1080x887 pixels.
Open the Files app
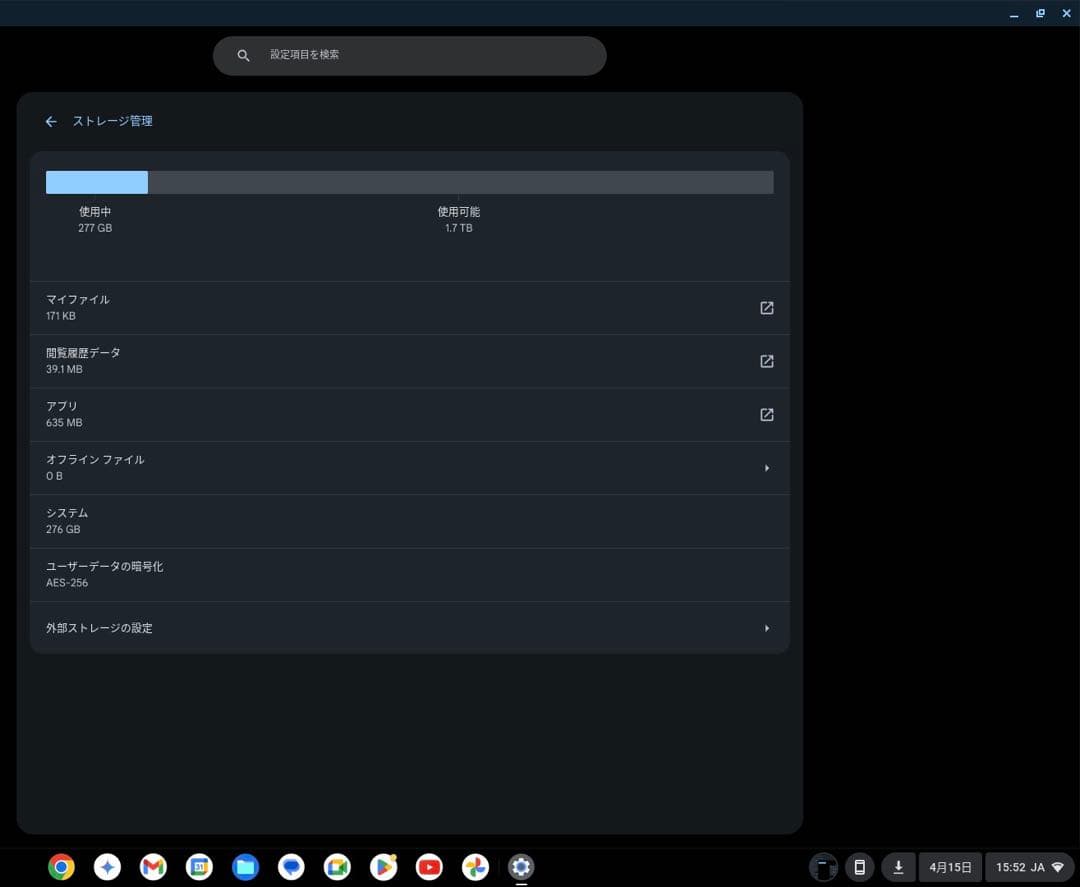click(245, 867)
